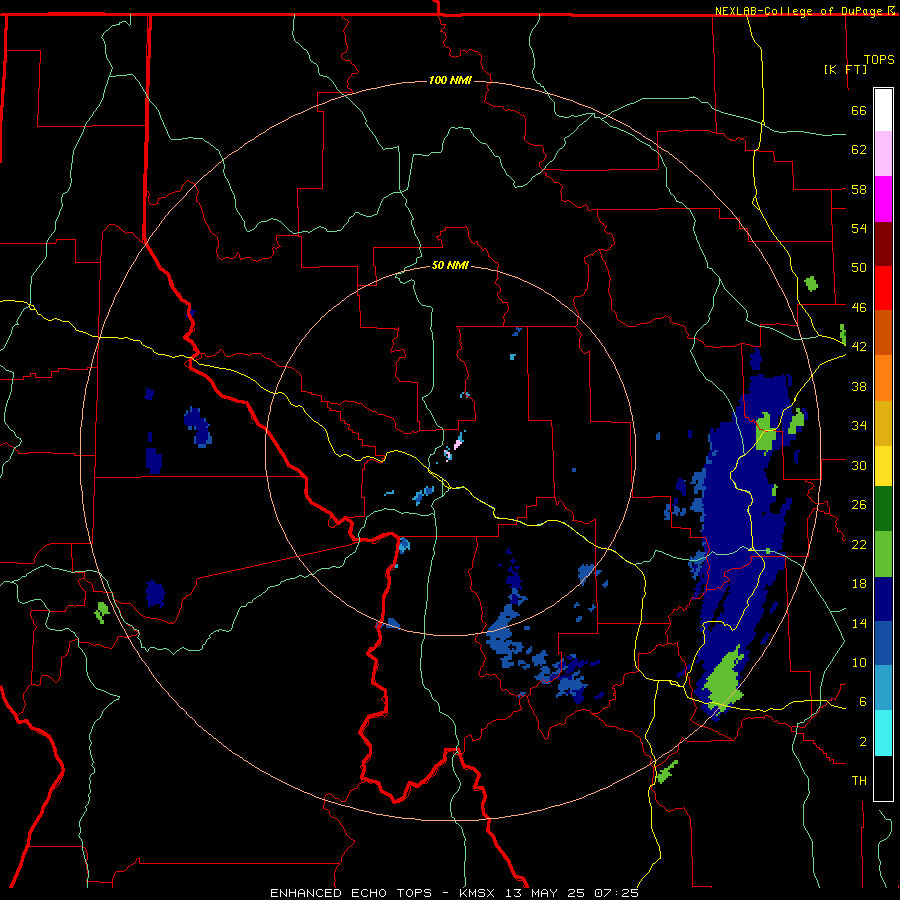Click the gold 34 K FT swatch

[883, 423]
